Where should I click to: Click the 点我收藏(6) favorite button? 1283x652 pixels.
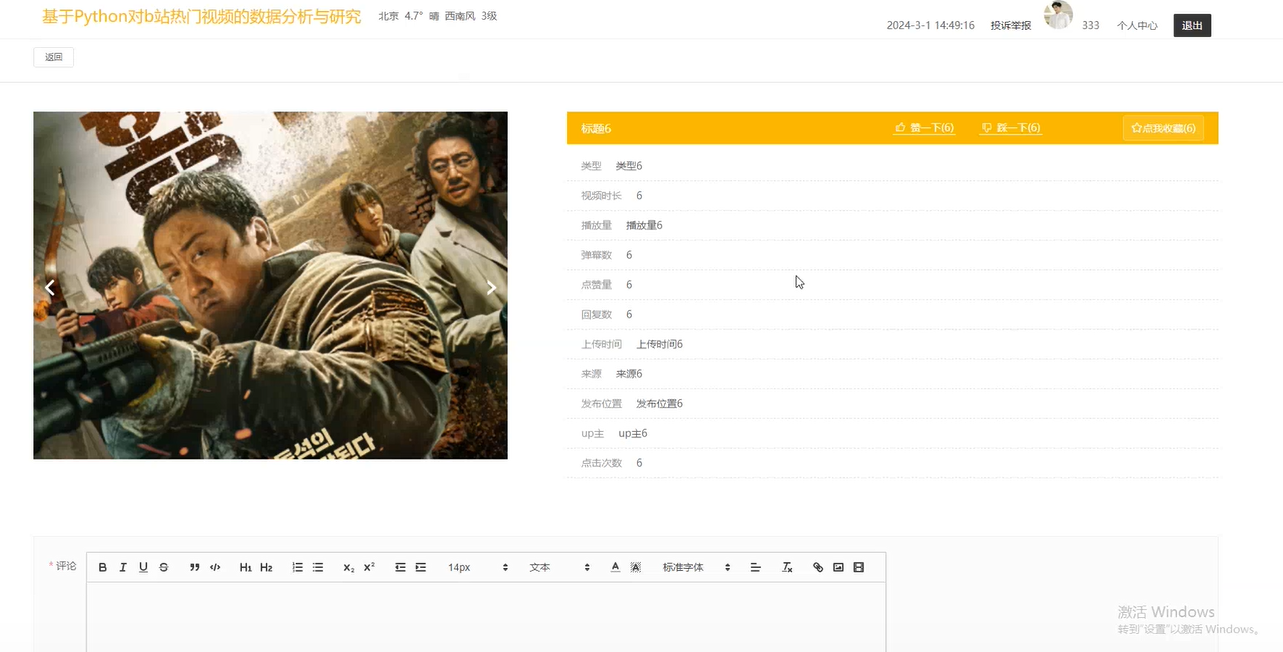(1163, 128)
